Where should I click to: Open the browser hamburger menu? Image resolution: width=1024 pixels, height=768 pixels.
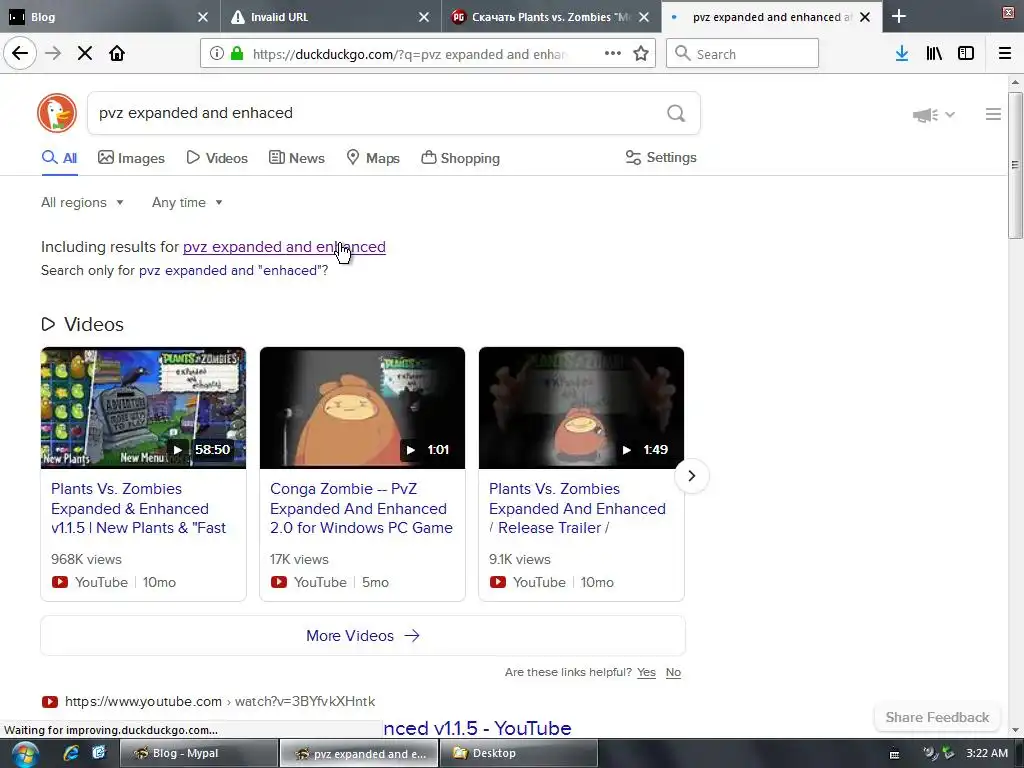pos(1005,54)
